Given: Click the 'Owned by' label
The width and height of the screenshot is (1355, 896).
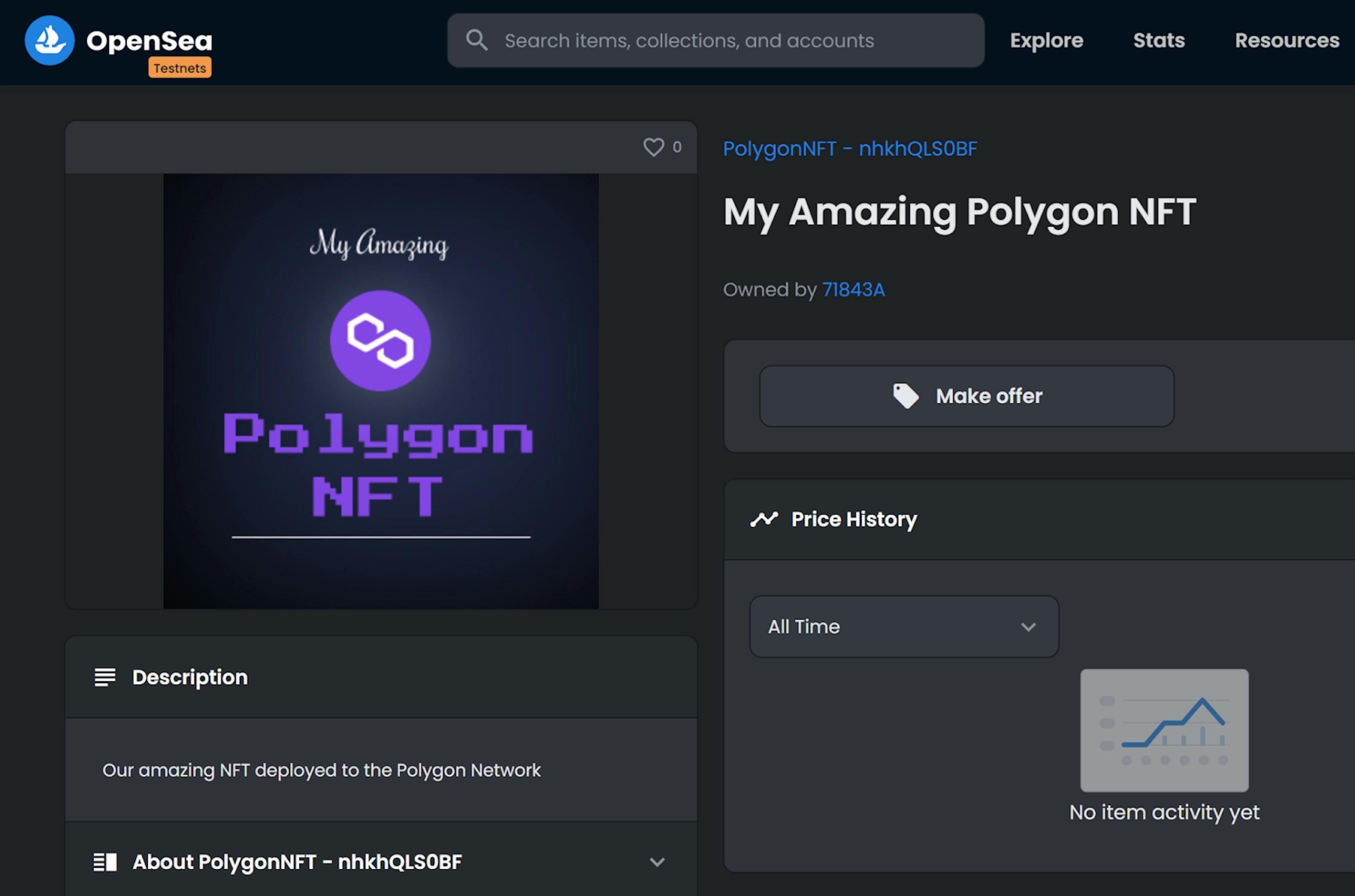Looking at the screenshot, I should click(770, 290).
